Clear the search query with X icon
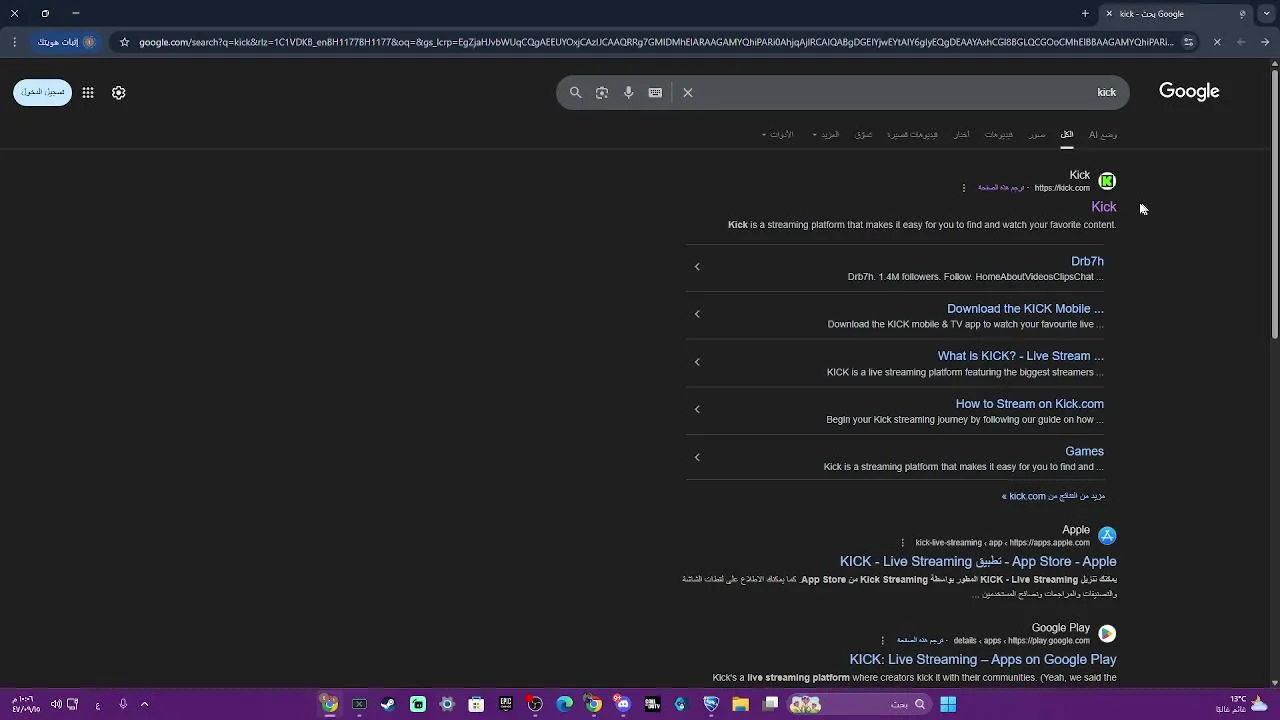Image resolution: width=1280 pixels, height=720 pixels. point(688,92)
